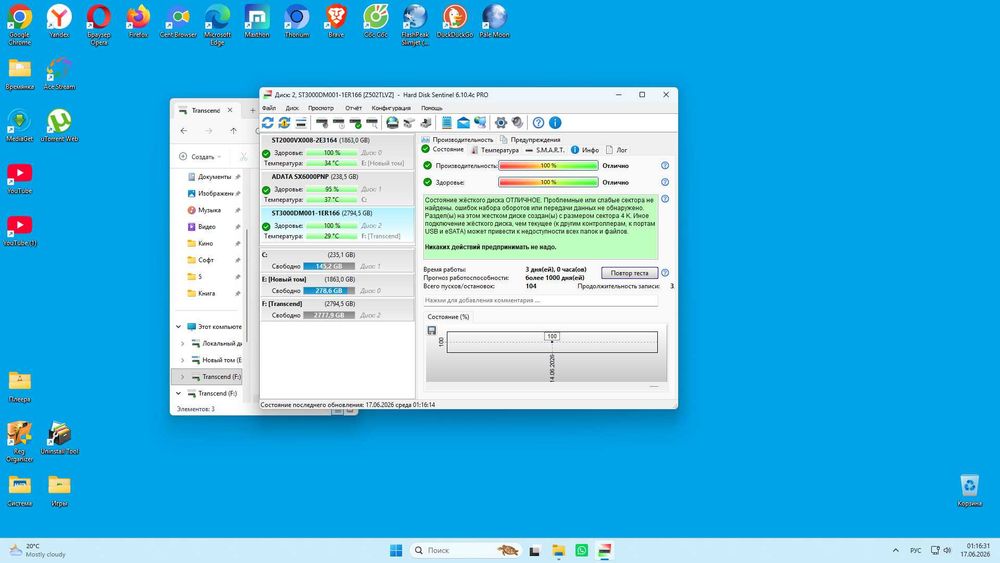Click the speaker sound toolbar icon
The image size is (1000, 563).
[x=517, y=122]
